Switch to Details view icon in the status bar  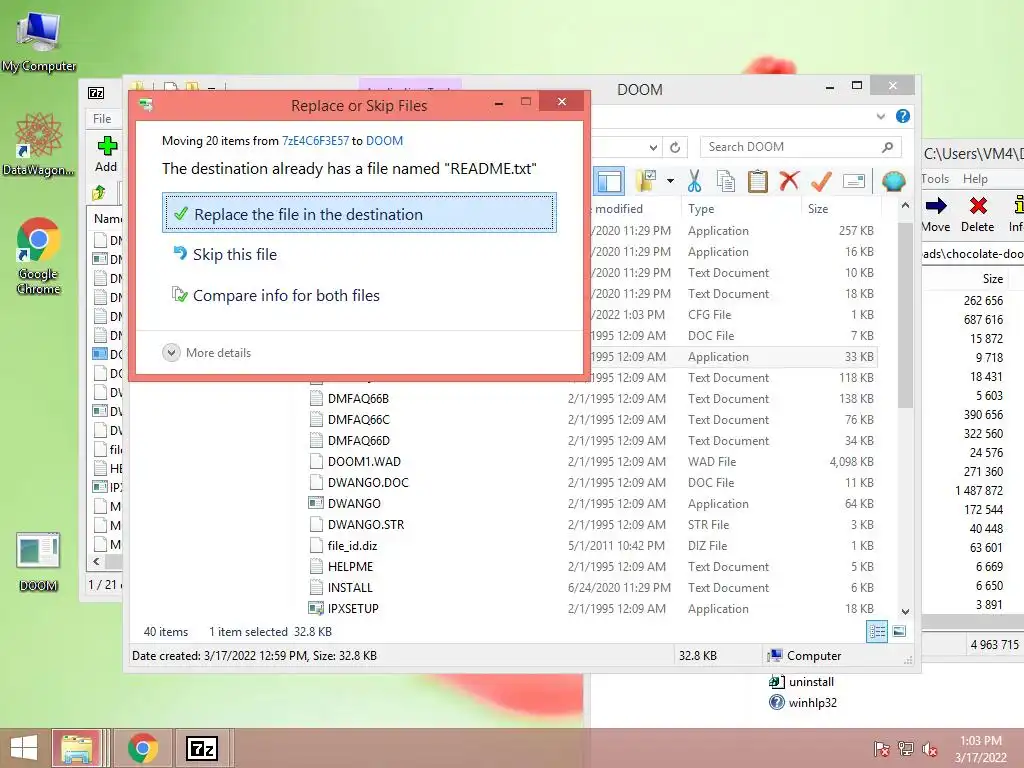[876, 631]
